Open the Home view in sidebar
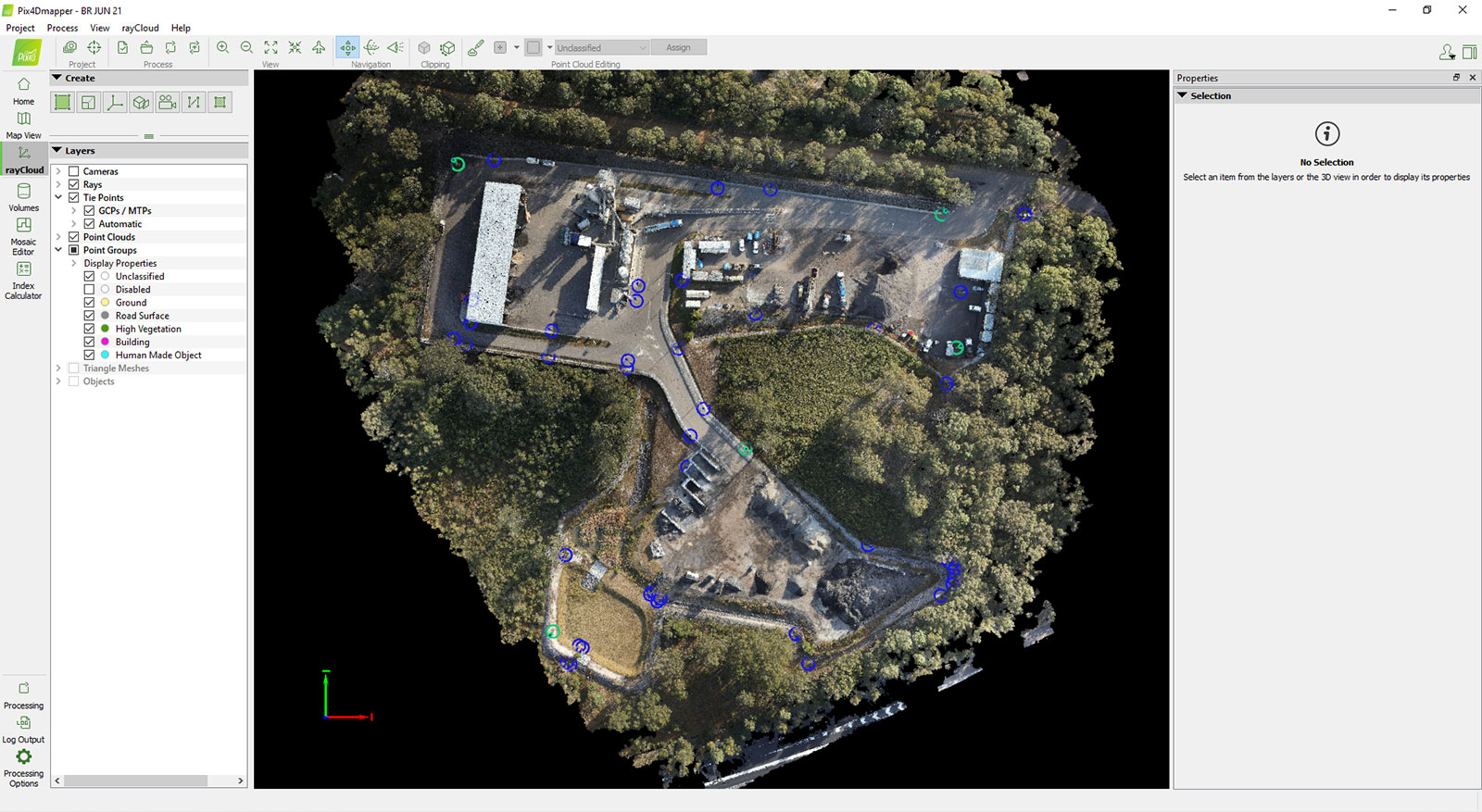The height and width of the screenshot is (812, 1482). (23, 91)
